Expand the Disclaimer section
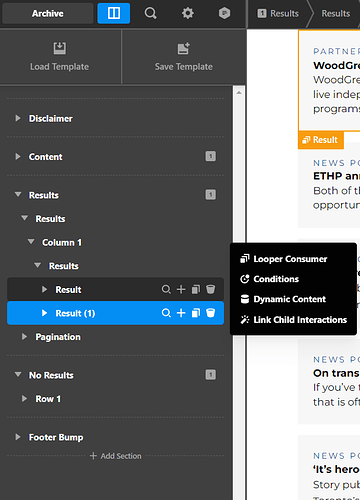Screen dimensions: 360x500 18,118
